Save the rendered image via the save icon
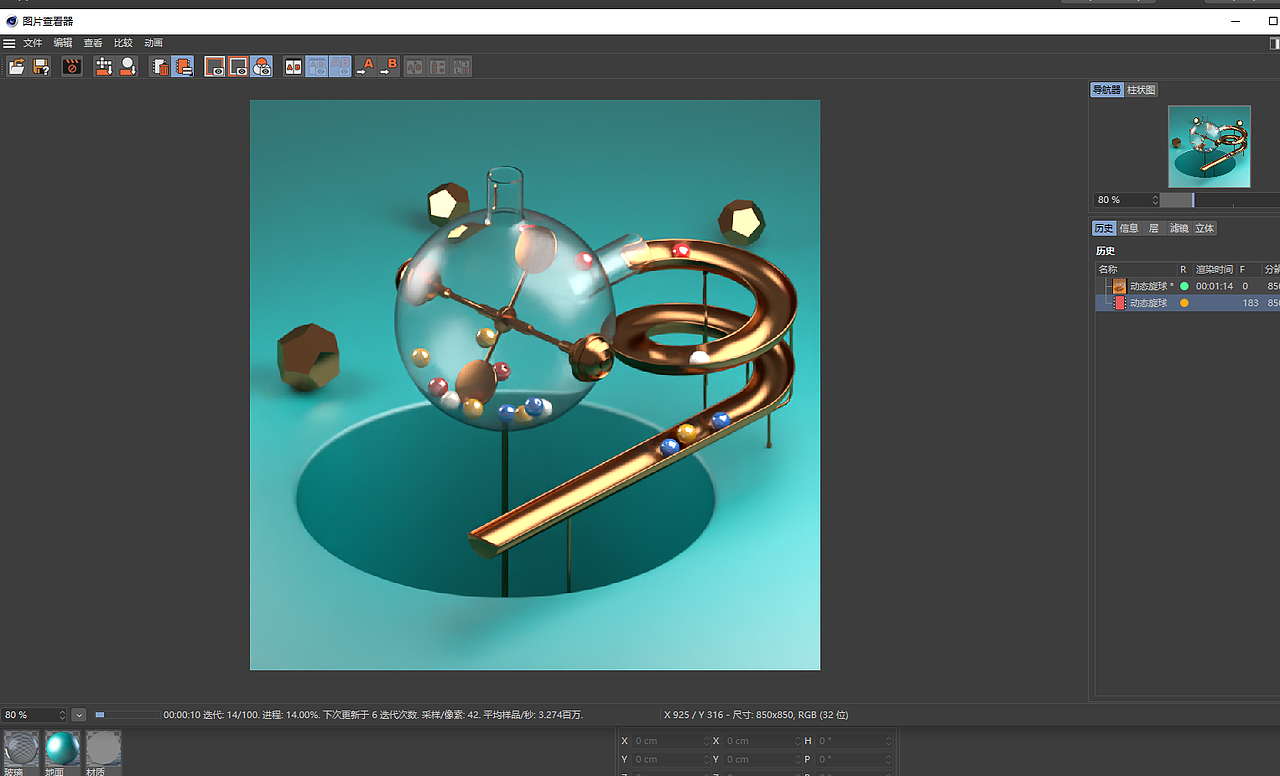The image size is (1280, 776). click(x=40, y=66)
